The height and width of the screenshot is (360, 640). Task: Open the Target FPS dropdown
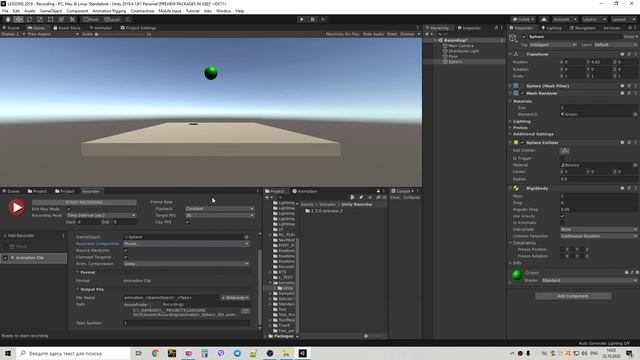(x=220, y=215)
